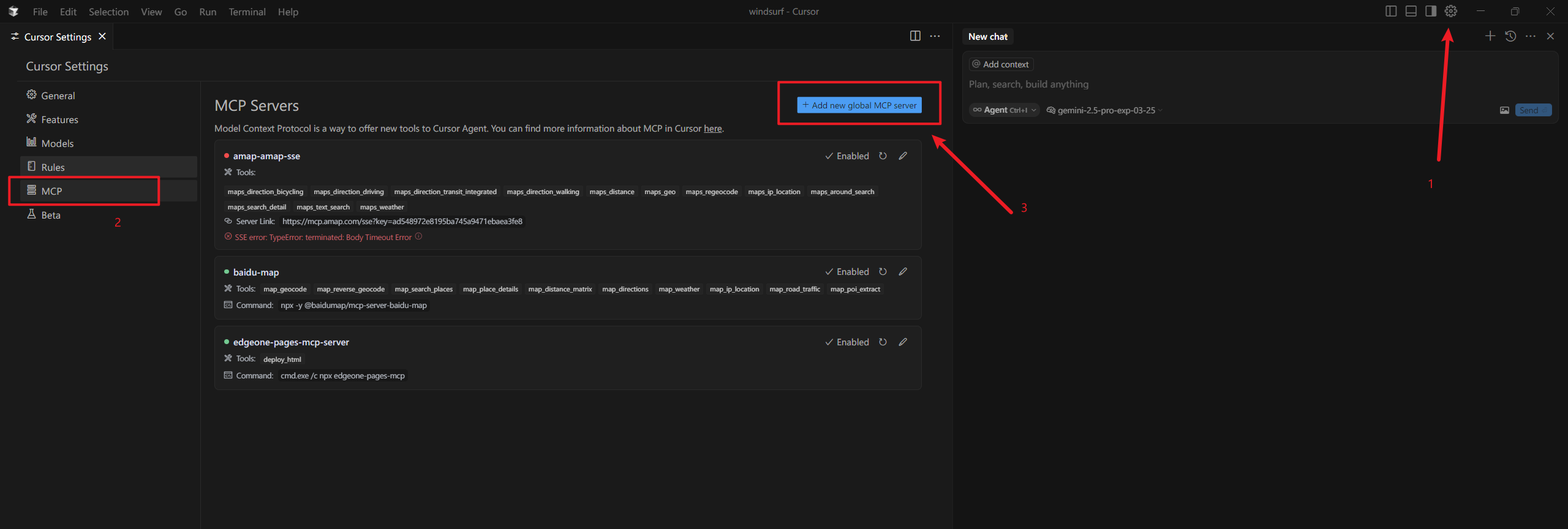This screenshot has height=529, width=1568.
Task: Close the chat panel
Action: coord(1550,36)
